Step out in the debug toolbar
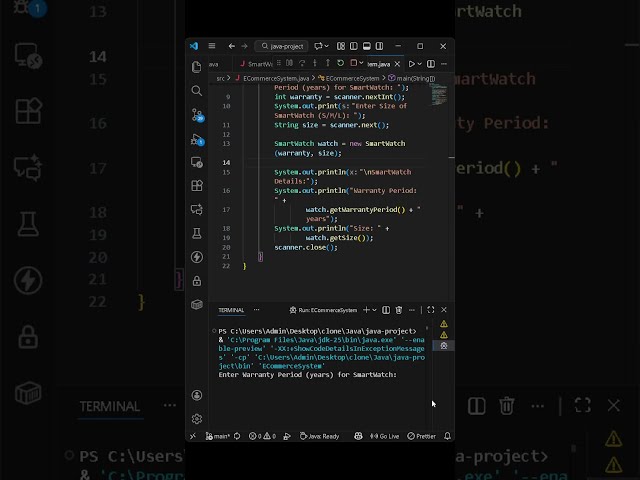This screenshot has height=480, width=640. 327,63
